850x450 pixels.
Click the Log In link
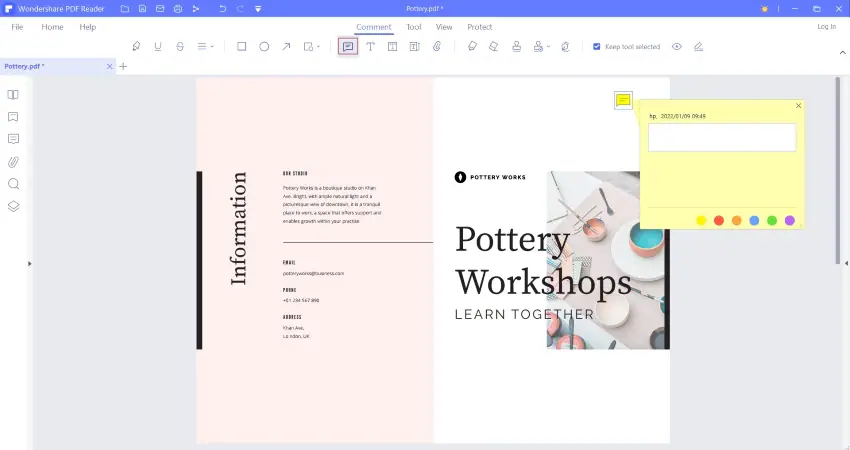point(826,27)
